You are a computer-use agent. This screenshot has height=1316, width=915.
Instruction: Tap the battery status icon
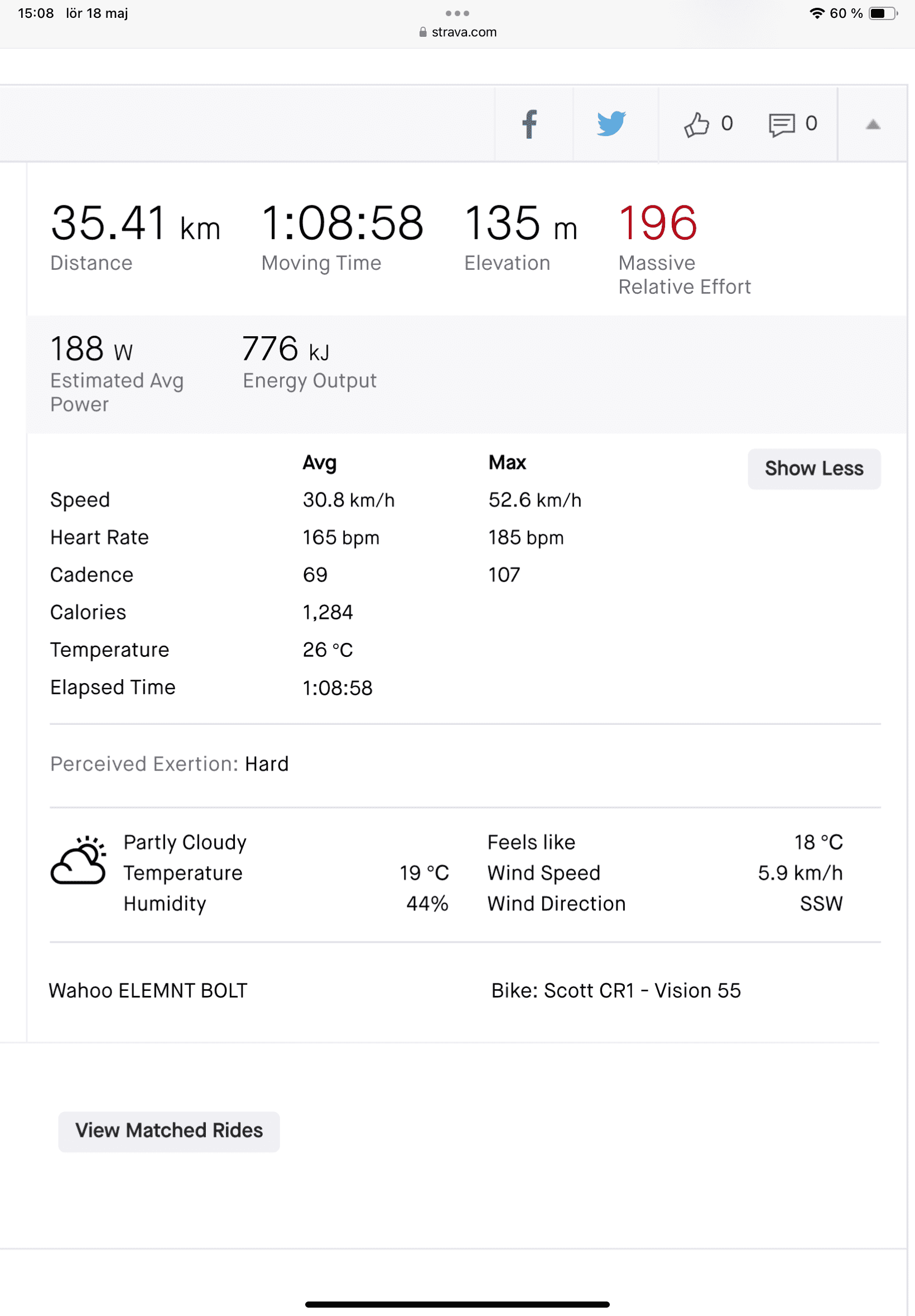pyautogui.click(x=883, y=13)
